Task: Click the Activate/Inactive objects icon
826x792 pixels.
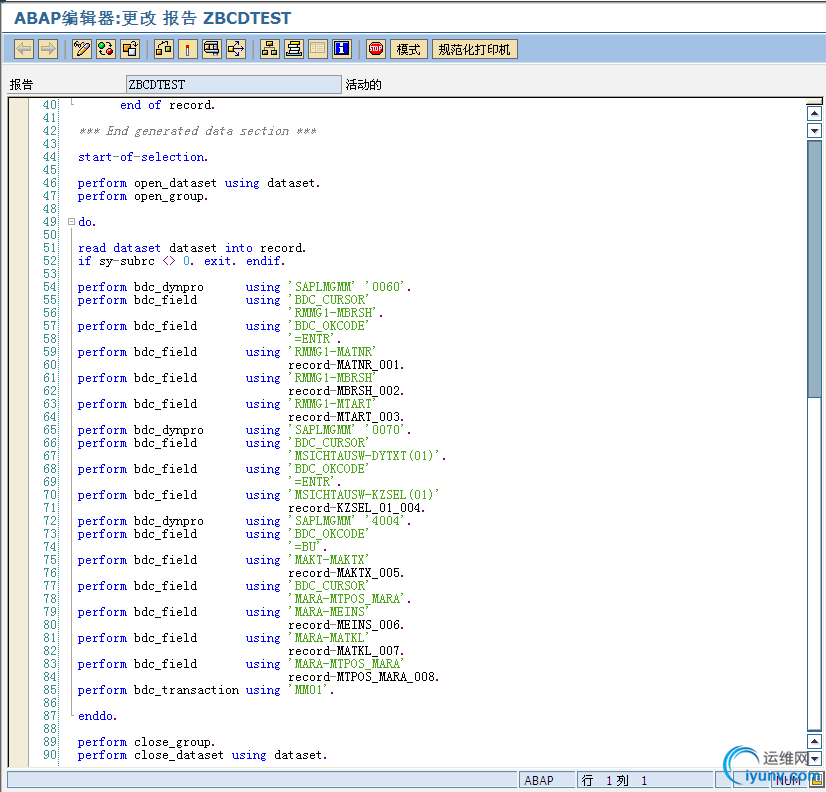Action: [106, 49]
